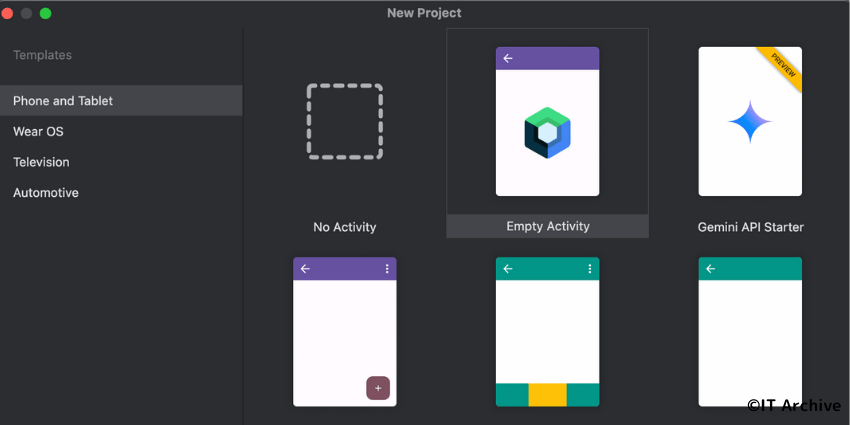Switch to the Television templates
Image resolution: width=850 pixels, height=425 pixels.
point(121,162)
